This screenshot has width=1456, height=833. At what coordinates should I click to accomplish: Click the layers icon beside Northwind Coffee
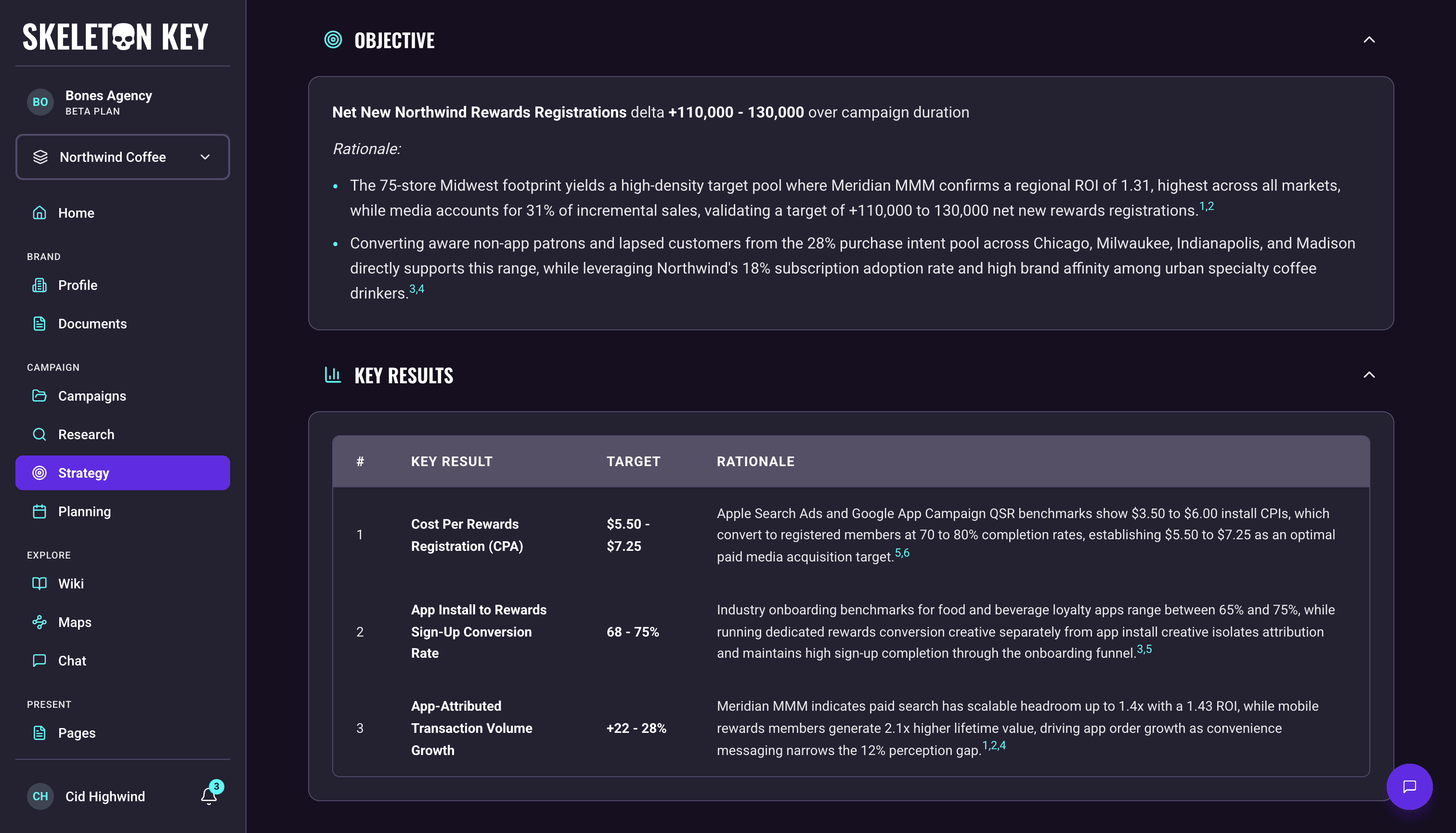click(40, 157)
